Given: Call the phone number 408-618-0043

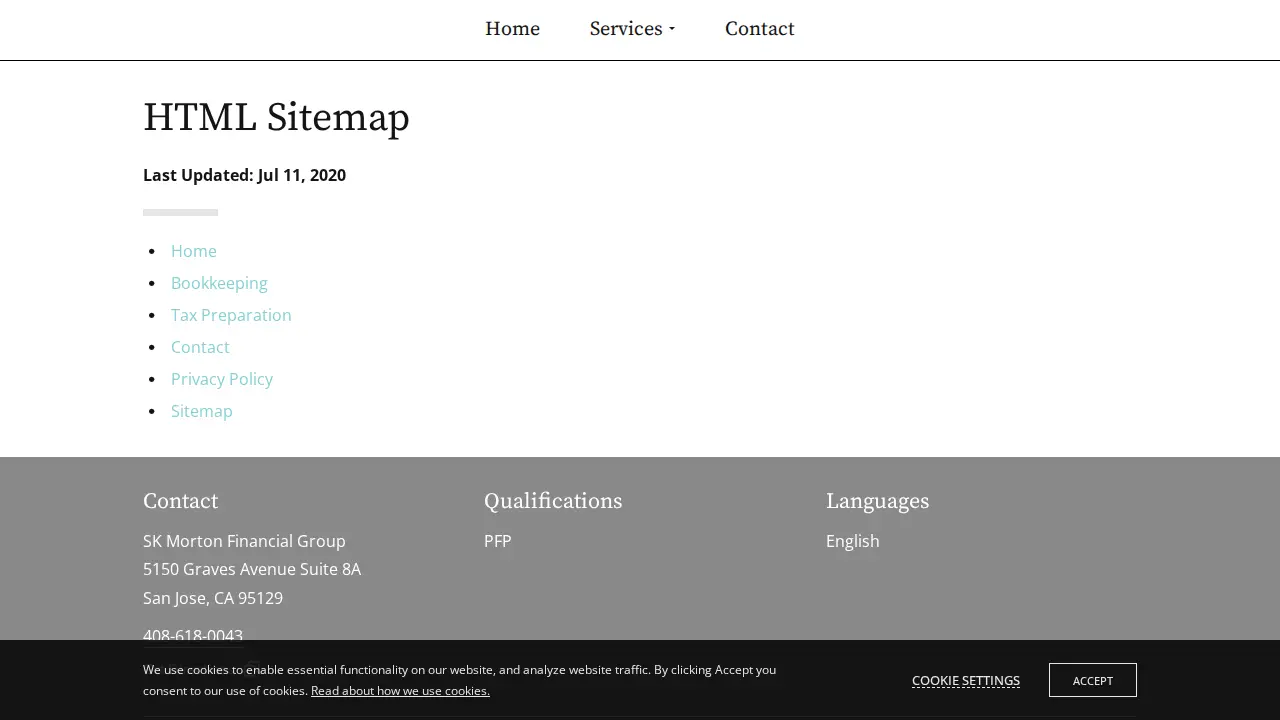Looking at the screenshot, I should tap(193, 636).
